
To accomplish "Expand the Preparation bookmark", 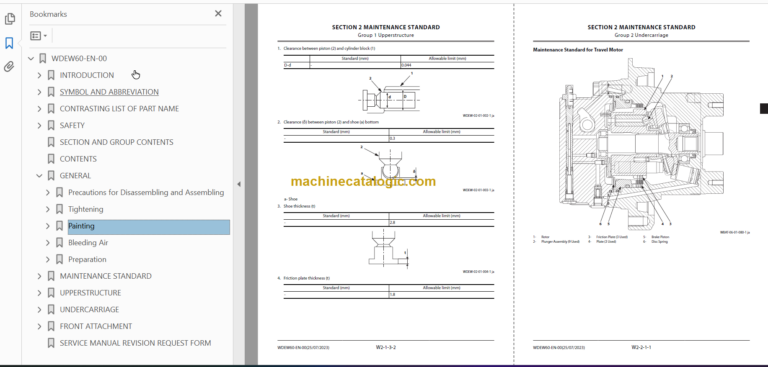I will (48, 259).
